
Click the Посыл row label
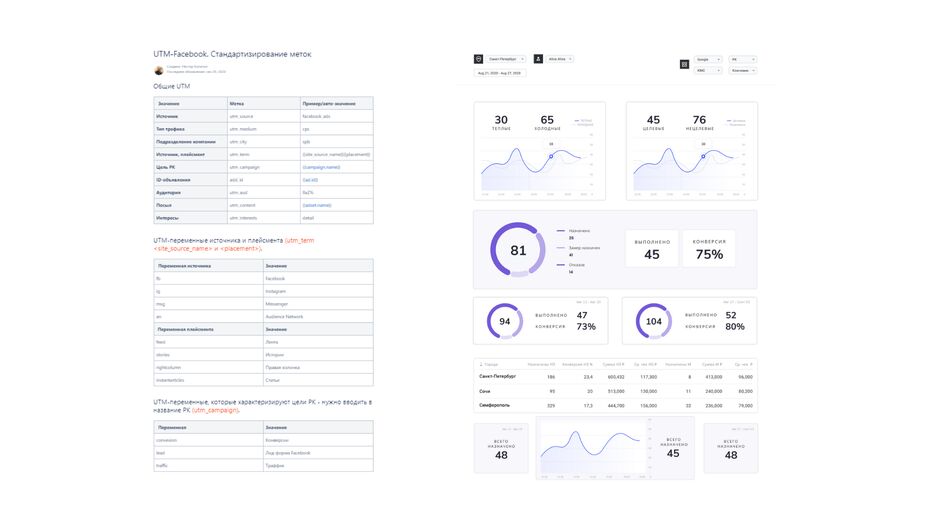163,205
